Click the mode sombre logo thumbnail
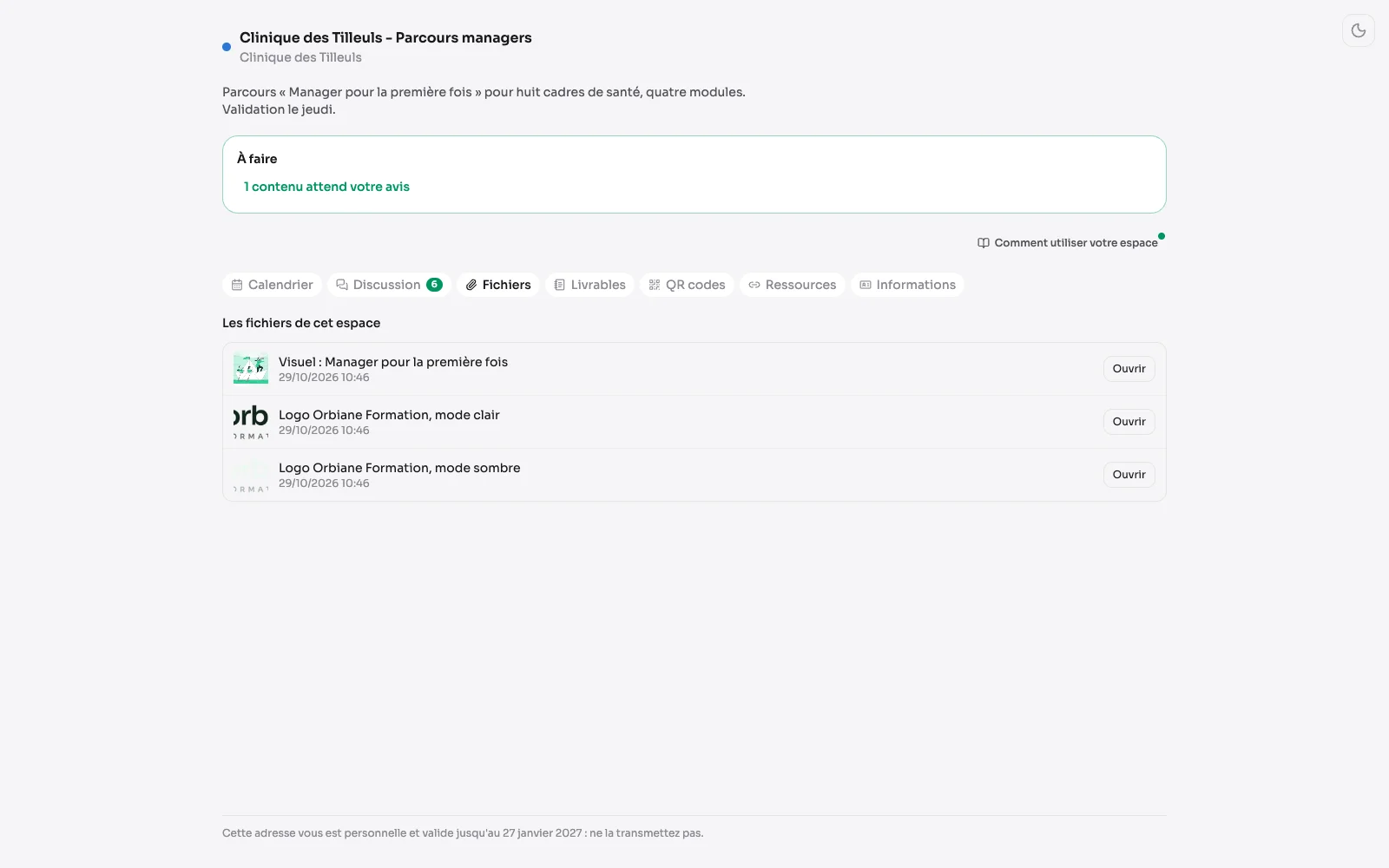This screenshot has height=868, width=1389. 251,475
